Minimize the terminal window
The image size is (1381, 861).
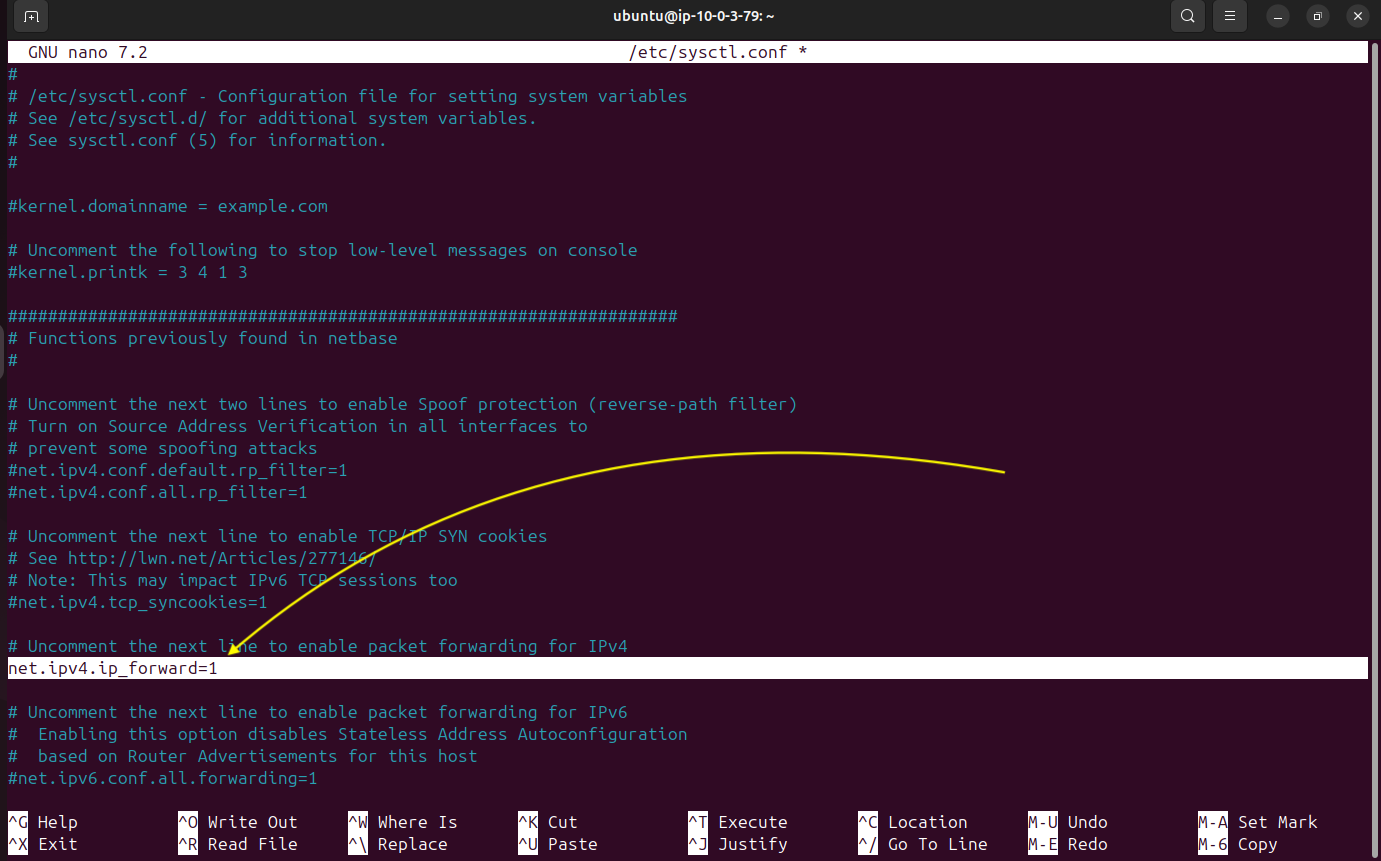1278,16
